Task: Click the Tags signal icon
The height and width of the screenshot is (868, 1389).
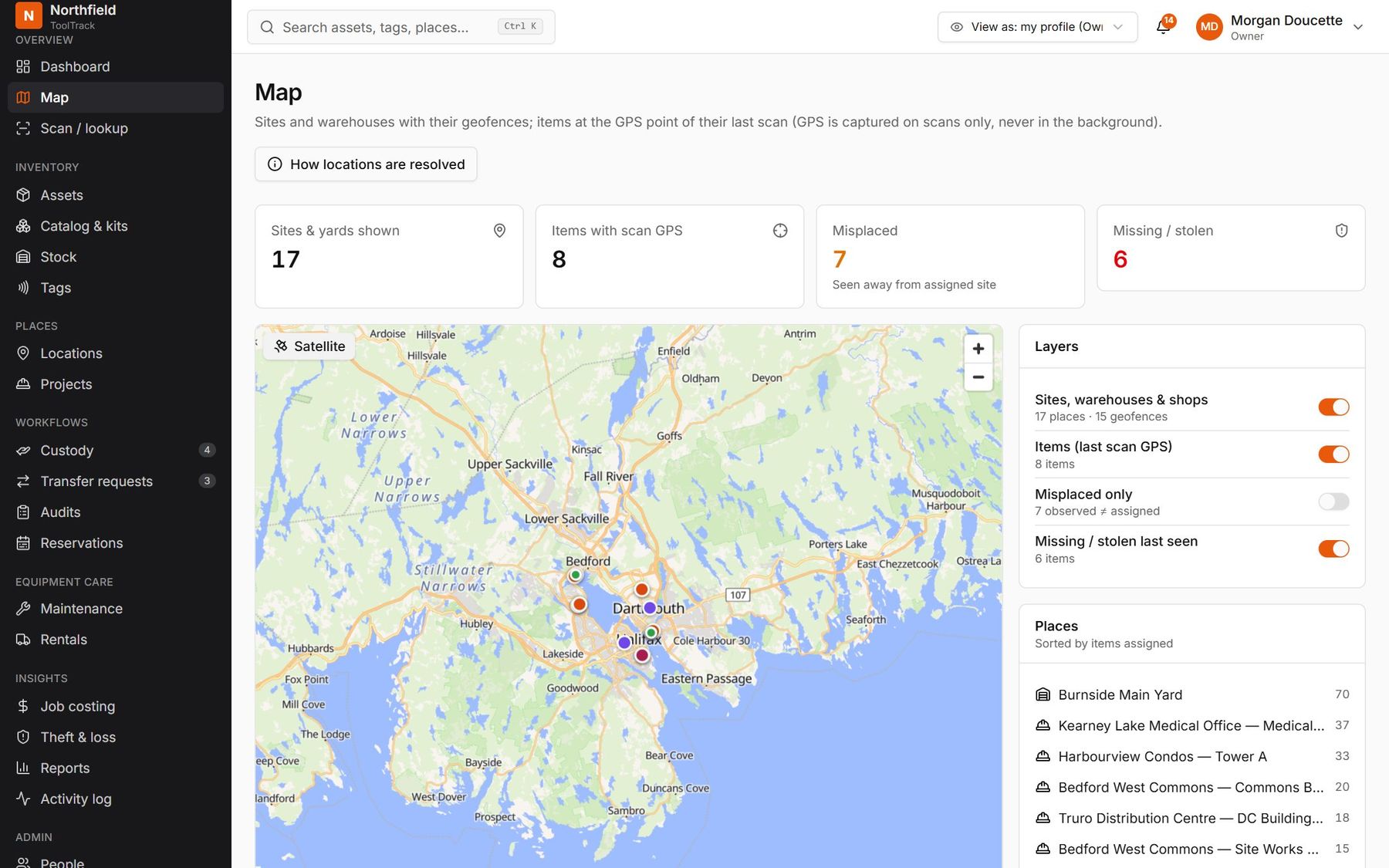Action: coord(23,288)
